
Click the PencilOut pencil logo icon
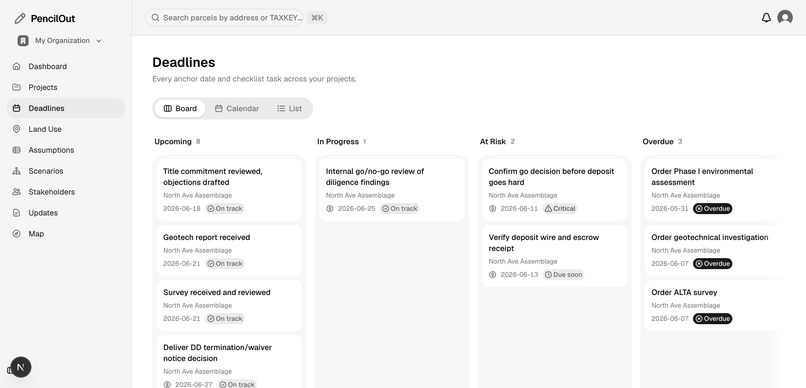[x=20, y=19]
